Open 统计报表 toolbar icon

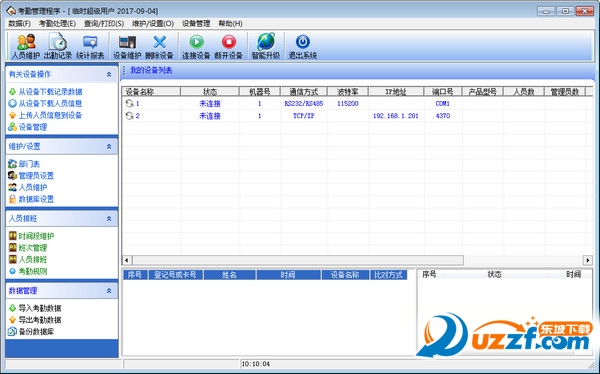pos(90,46)
